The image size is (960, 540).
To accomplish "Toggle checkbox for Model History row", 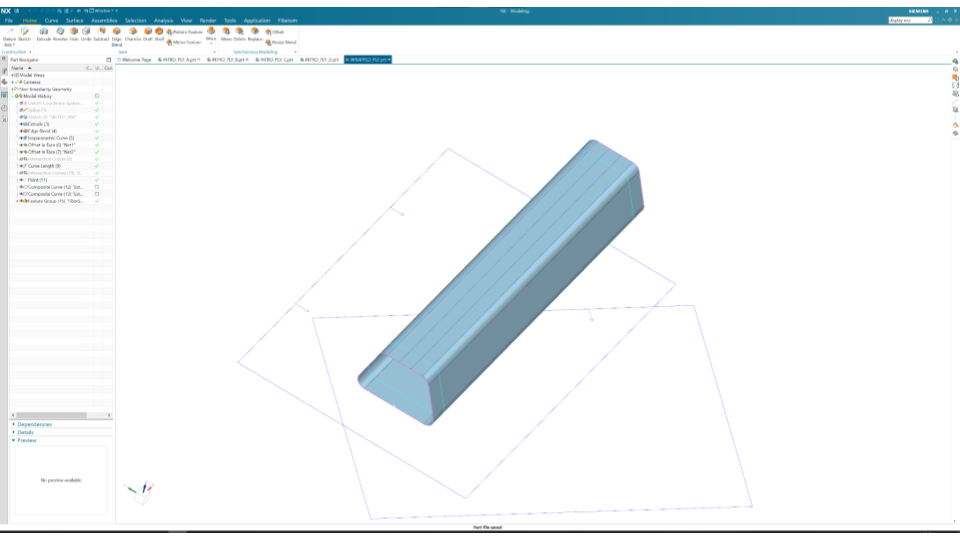I will [97, 96].
